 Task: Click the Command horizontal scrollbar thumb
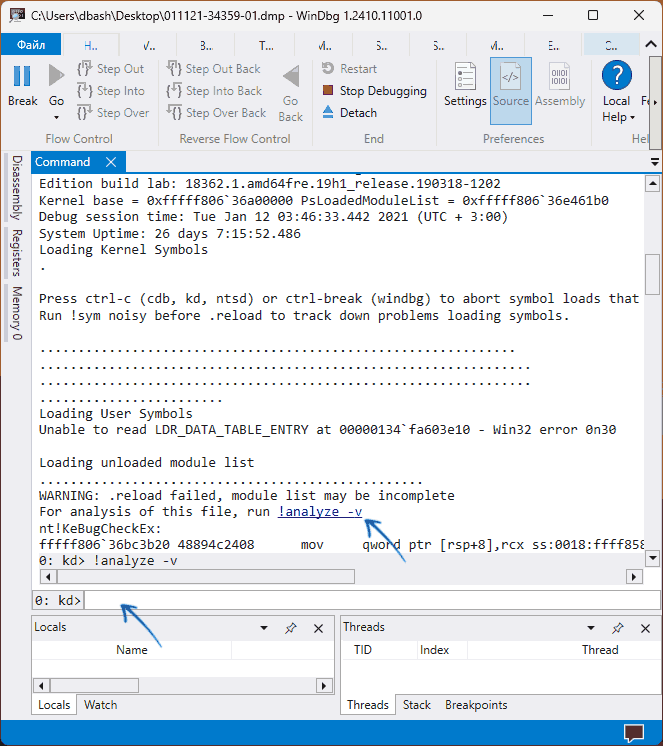(x=205, y=577)
